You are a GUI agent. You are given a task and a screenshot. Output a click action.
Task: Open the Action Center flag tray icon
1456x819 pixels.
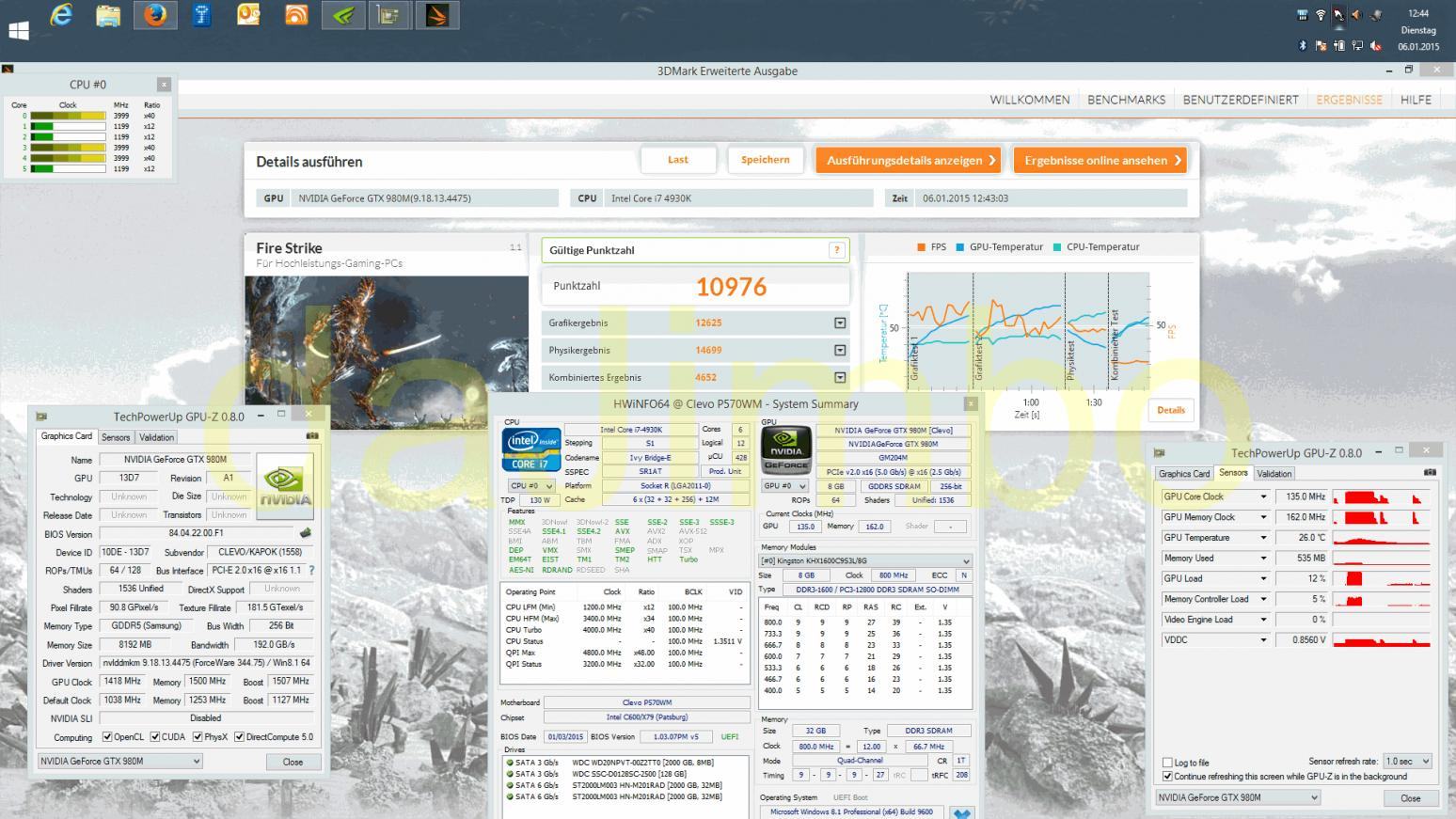click(x=1321, y=45)
